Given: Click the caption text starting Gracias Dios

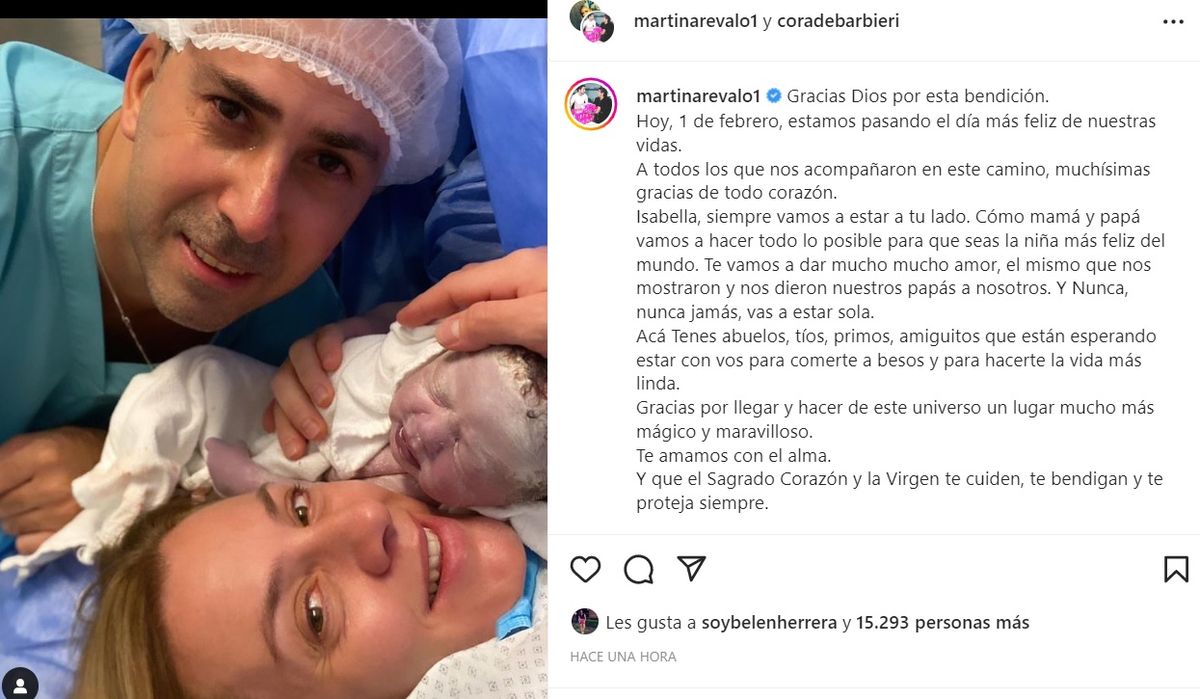Looking at the screenshot, I should [x=900, y=301].
